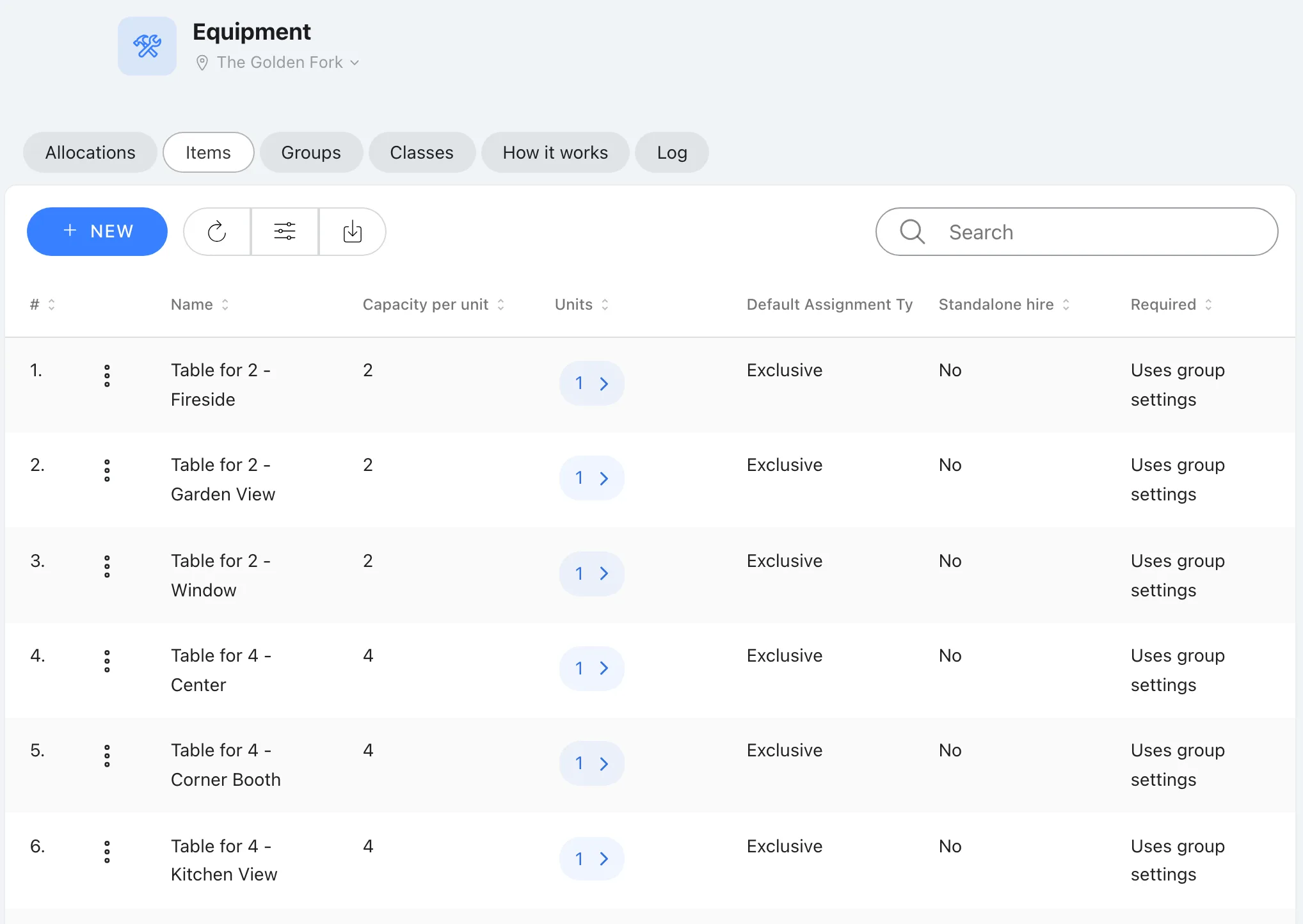Viewport: 1303px width, 924px height.
Task: Open the menu for Table for 4 - Kitchen View
Action: click(x=107, y=852)
